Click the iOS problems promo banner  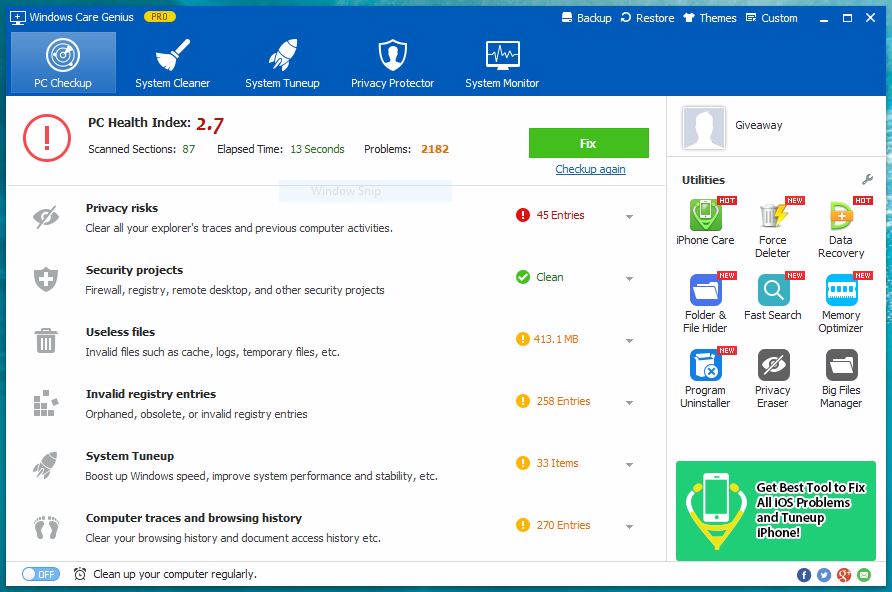(x=776, y=511)
